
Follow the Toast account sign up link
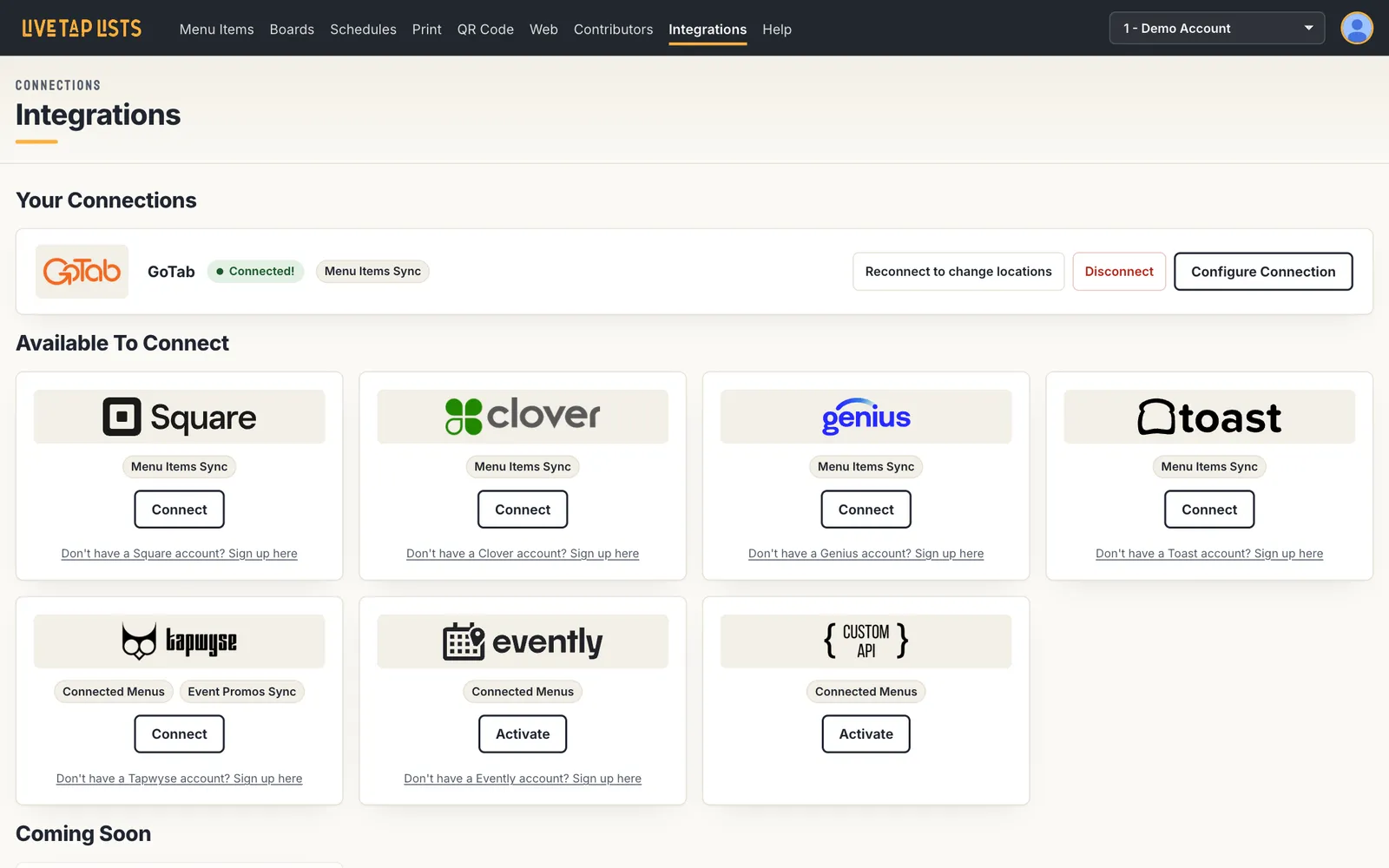(1209, 554)
